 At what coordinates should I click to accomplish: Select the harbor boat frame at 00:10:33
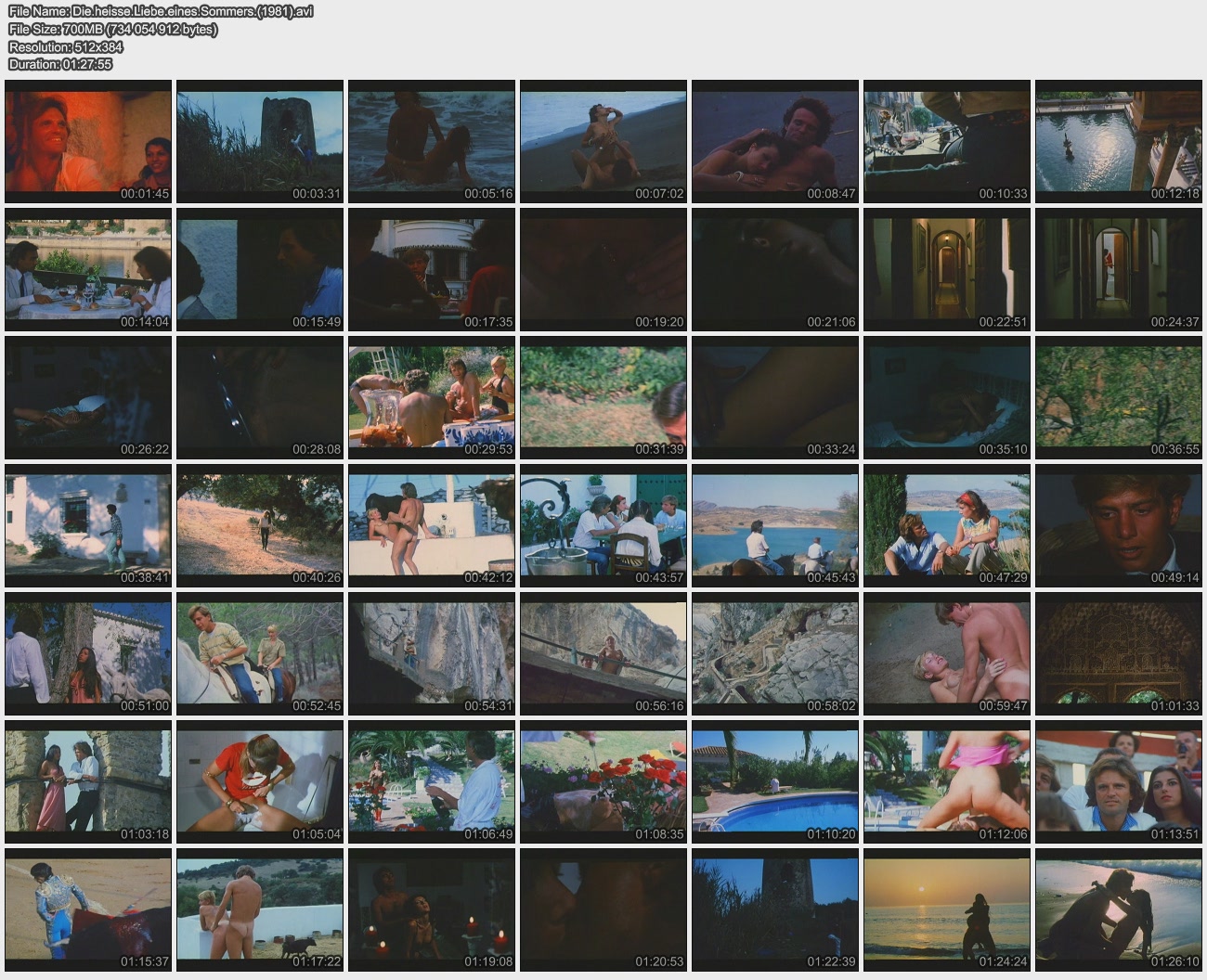pos(946,141)
